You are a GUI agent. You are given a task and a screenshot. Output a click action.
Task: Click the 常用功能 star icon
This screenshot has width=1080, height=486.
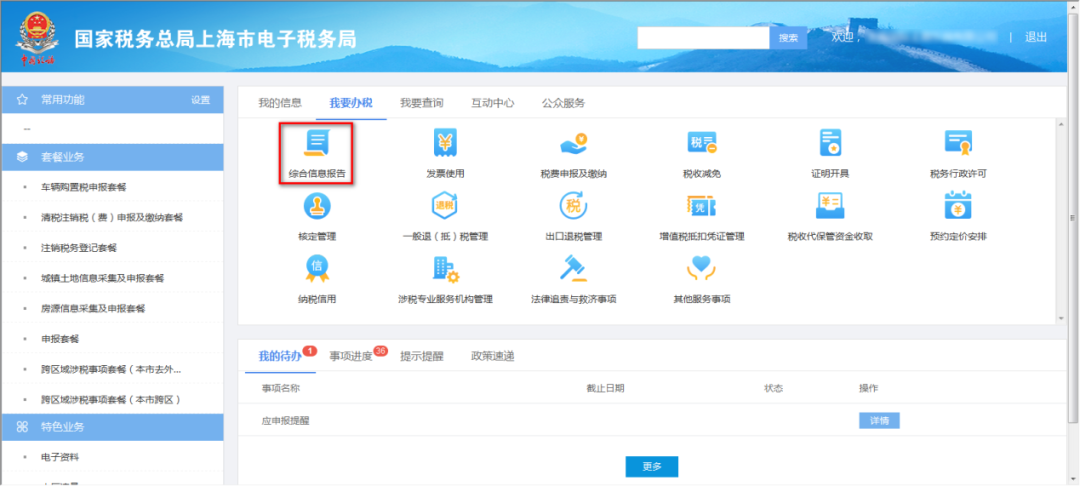point(22,100)
